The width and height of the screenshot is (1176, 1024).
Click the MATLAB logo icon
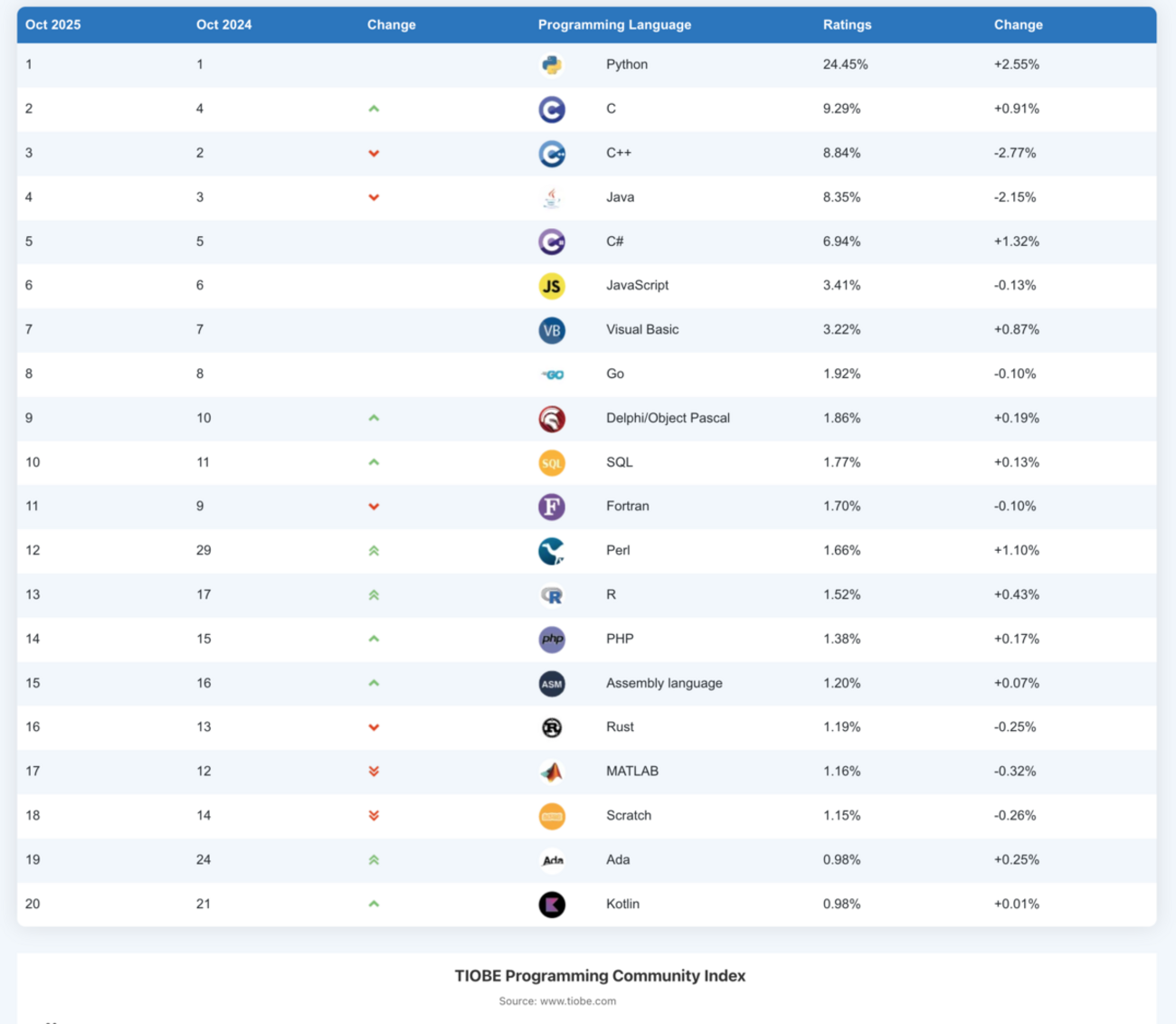(x=551, y=772)
